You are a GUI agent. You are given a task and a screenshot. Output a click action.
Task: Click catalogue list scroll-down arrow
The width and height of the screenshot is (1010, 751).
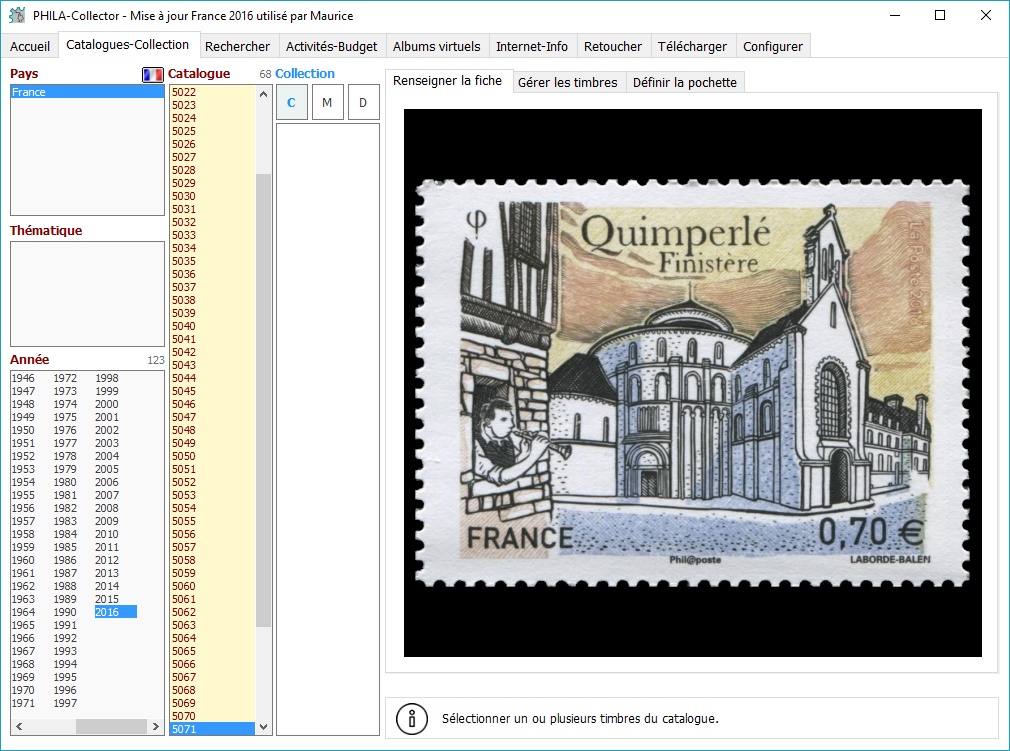pos(263,727)
